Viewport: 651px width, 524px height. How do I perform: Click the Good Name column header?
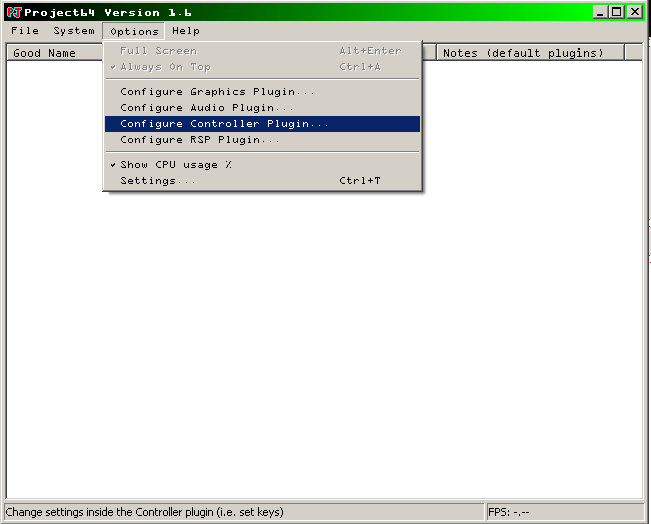pos(55,53)
